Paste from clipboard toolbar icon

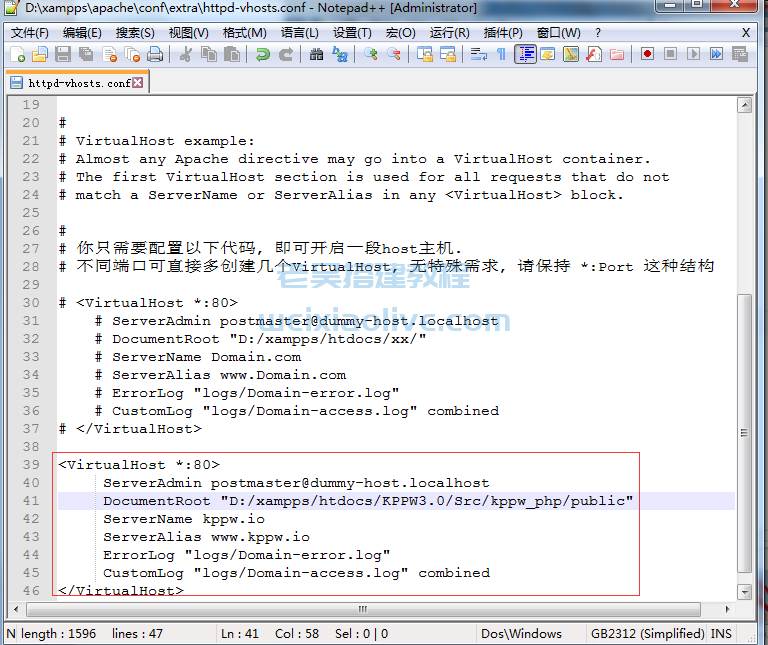click(x=232, y=54)
